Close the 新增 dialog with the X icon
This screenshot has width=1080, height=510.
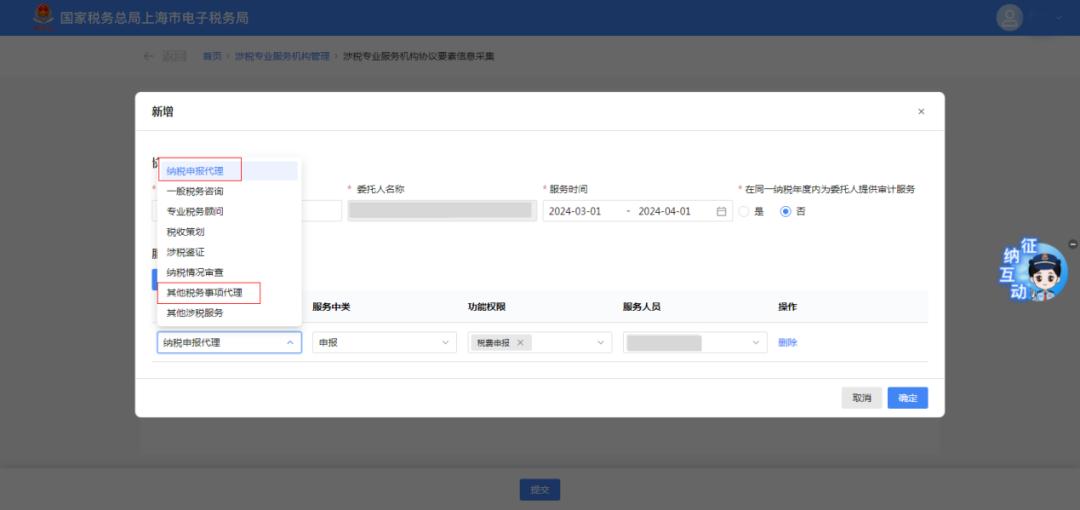point(921,112)
